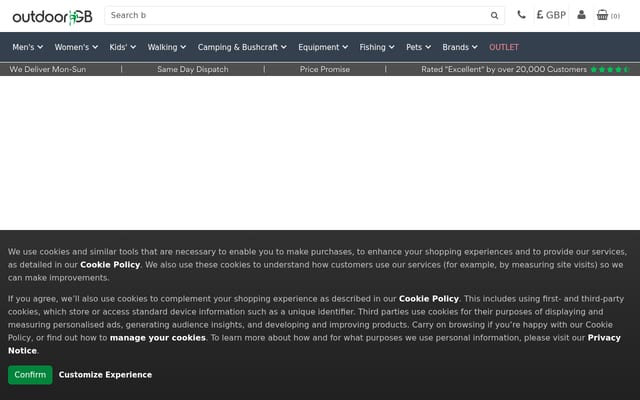This screenshot has height=400, width=640.
Task: Expand the Equipment menu
Action: (x=323, y=47)
